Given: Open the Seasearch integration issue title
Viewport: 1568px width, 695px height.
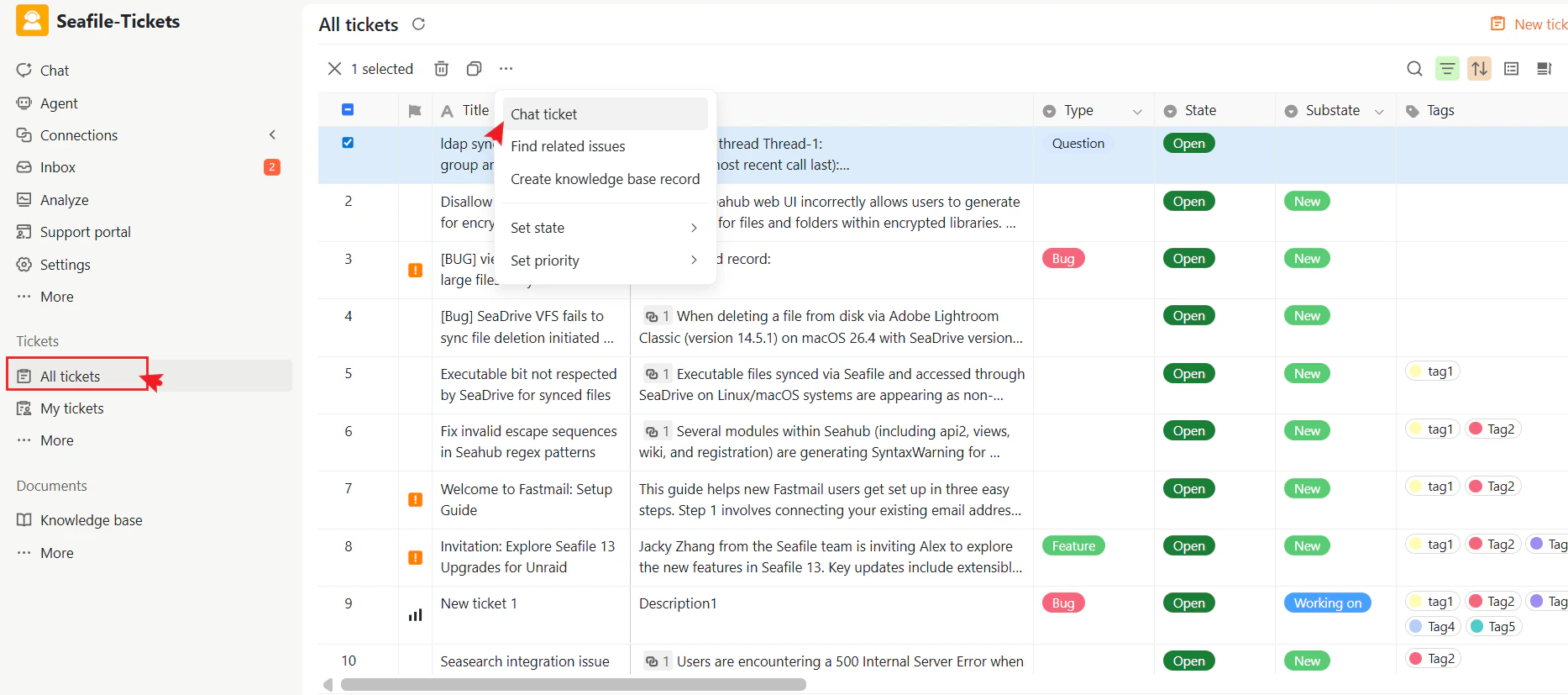Looking at the screenshot, I should pyautogui.click(x=525, y=661).
